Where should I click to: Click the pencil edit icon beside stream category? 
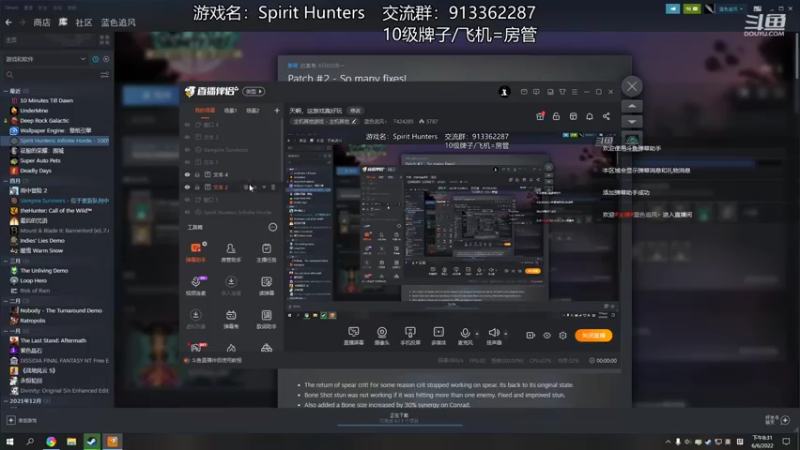coord(354,121)
